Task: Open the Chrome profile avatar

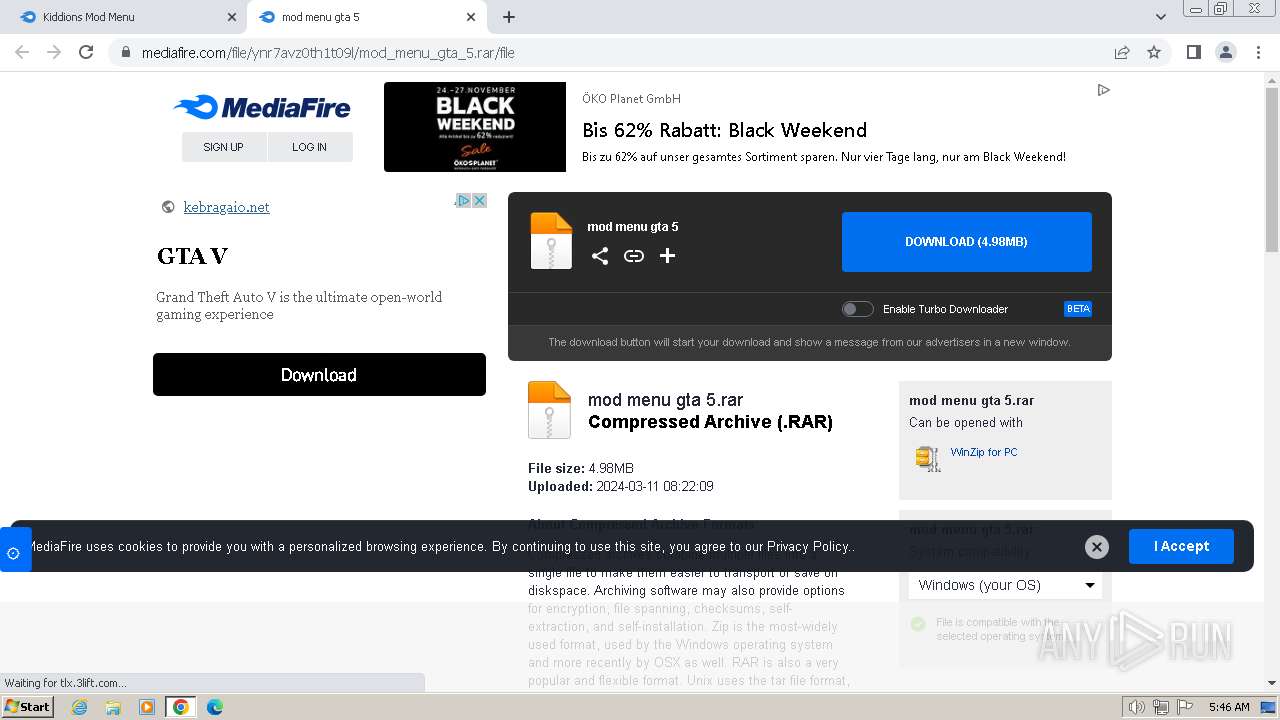Action: (x=1225, y=52)
